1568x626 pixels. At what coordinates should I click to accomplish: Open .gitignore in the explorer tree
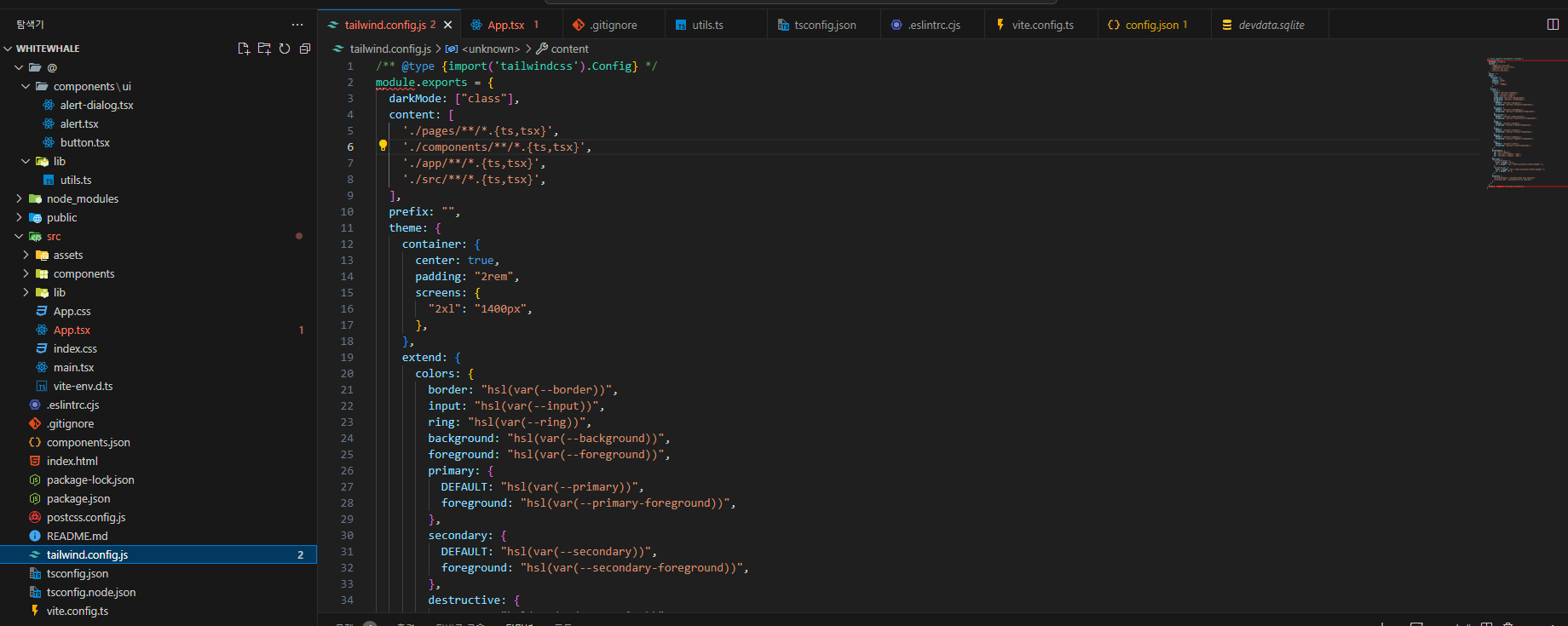(x=159, y=423)
